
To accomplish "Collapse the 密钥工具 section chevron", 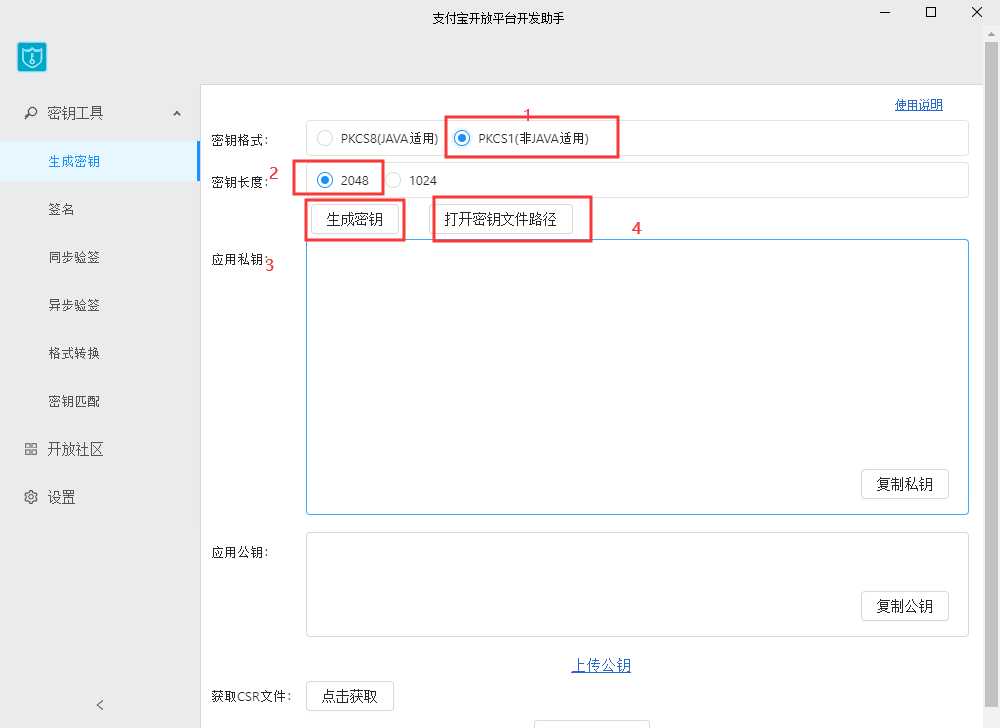I will click(x=177, y=113).
